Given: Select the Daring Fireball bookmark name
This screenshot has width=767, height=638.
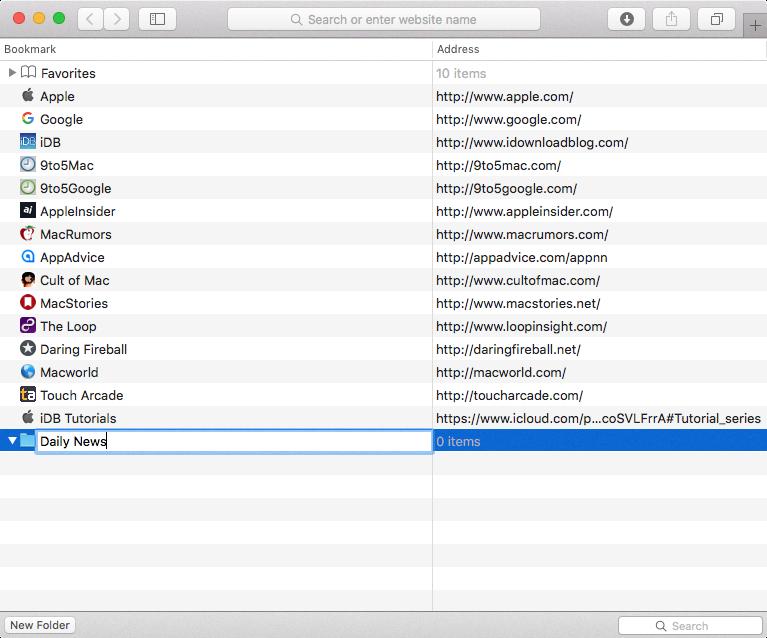Looking at the screenshot, I should coord(84,349).
